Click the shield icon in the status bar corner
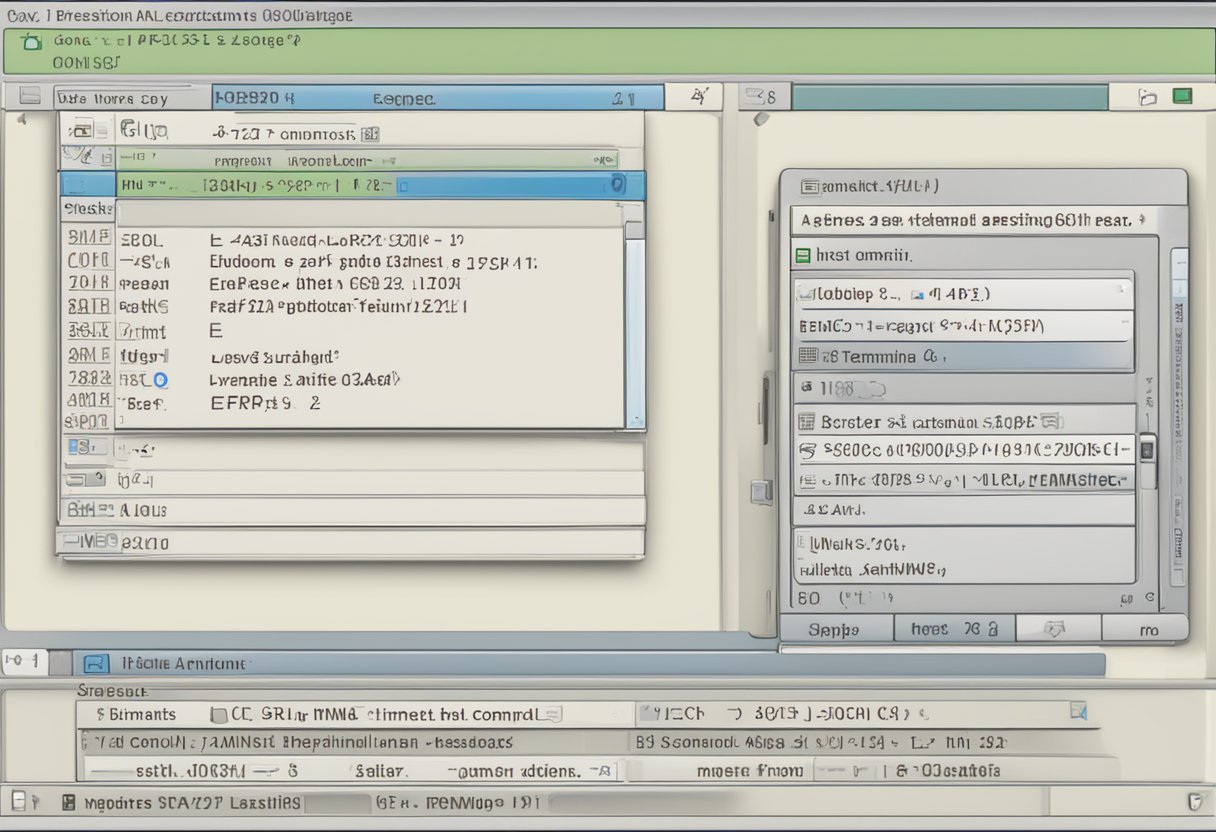 (1193, 801)
